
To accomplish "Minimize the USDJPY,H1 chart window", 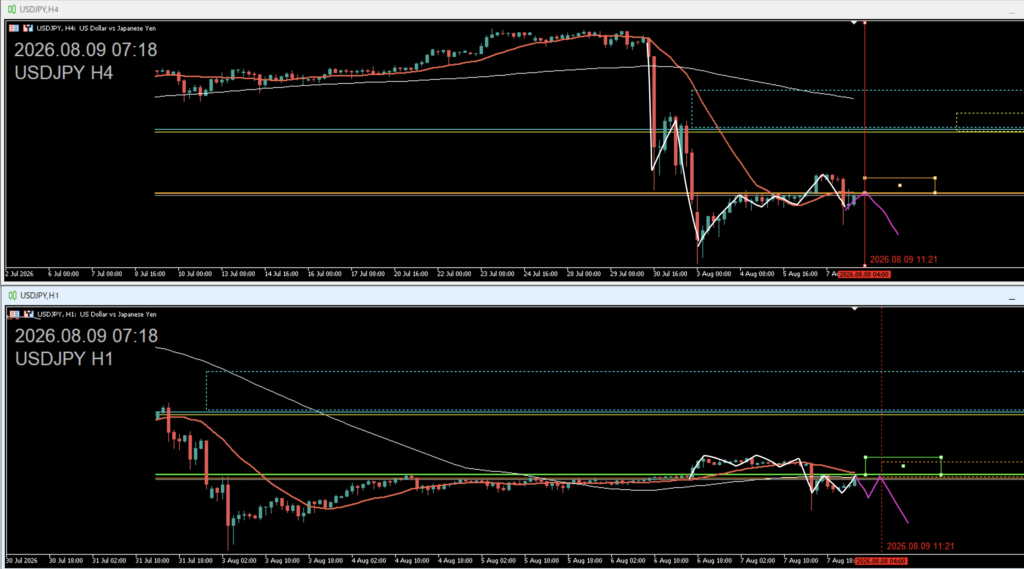I will coord(1012,299).
